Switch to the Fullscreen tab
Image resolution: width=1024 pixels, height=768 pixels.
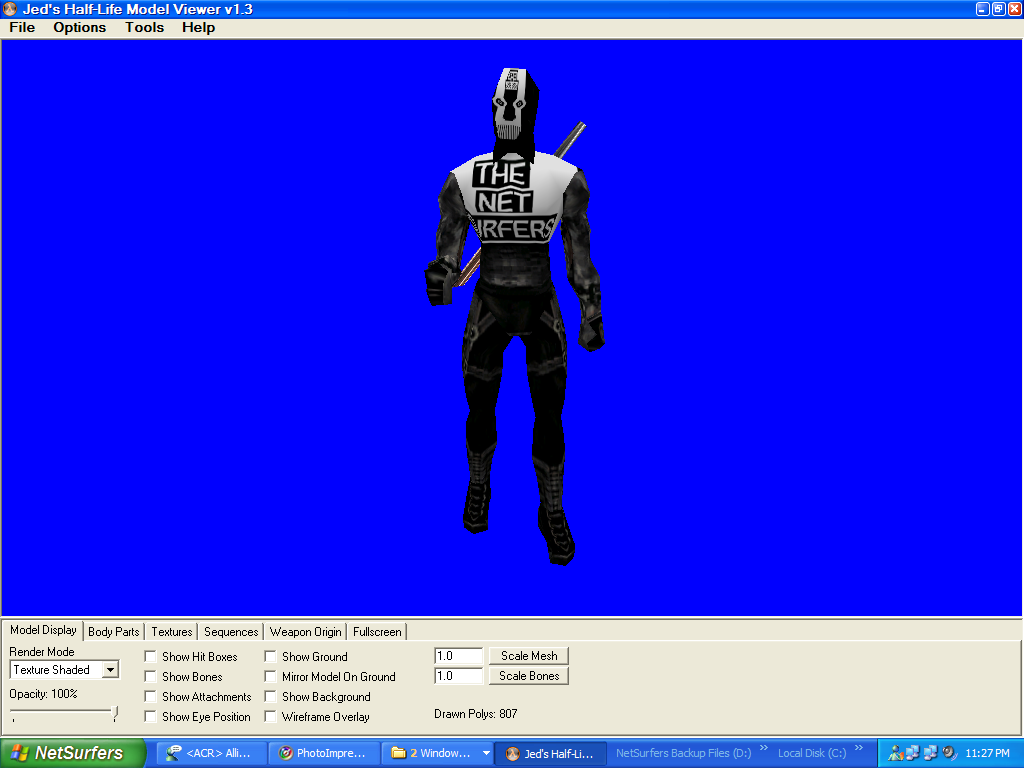point(377,632)
